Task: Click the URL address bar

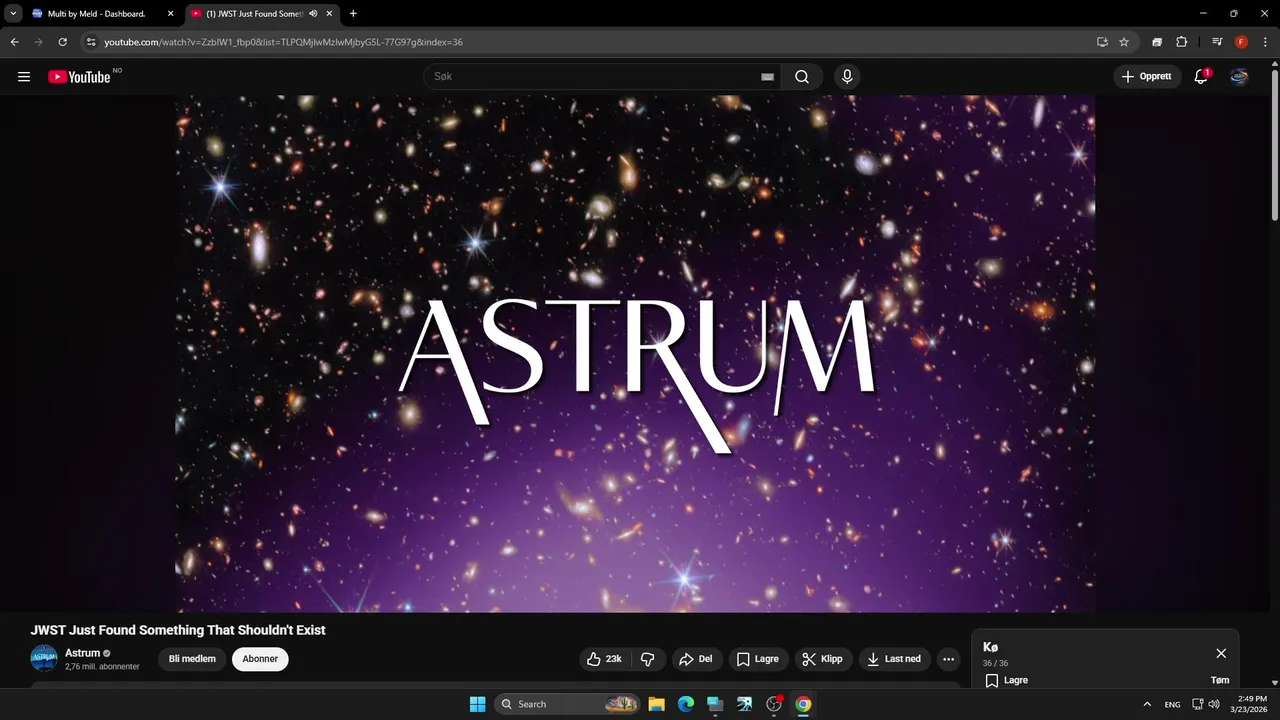Action: tap(590, 42)
